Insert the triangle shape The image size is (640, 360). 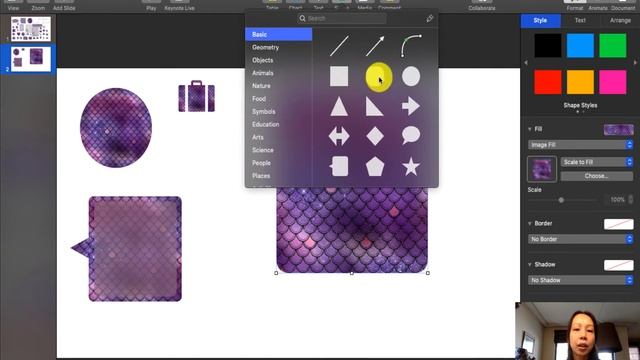point(339,107)
